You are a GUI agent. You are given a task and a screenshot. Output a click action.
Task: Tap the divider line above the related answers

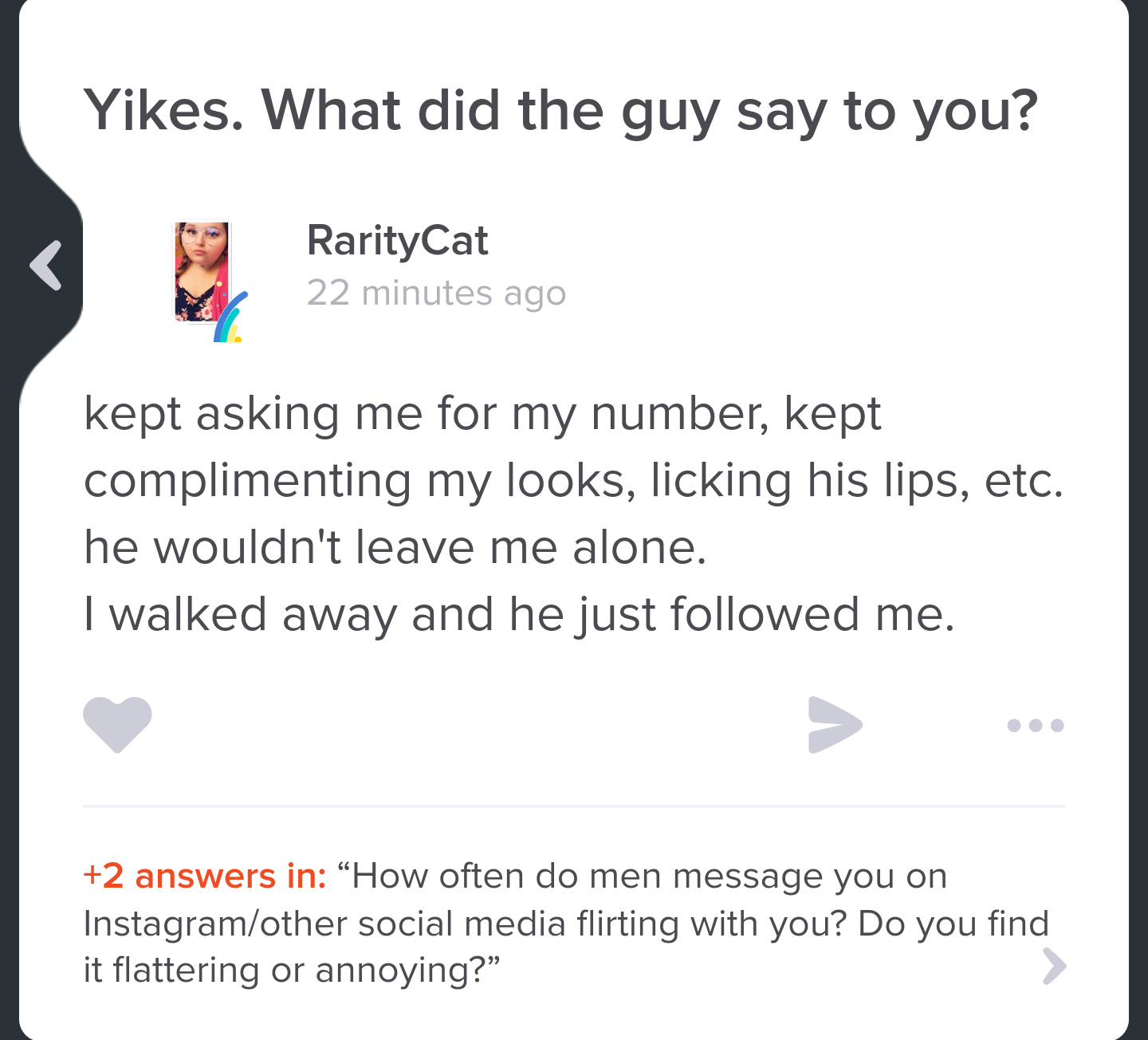[x=574, y=806]
